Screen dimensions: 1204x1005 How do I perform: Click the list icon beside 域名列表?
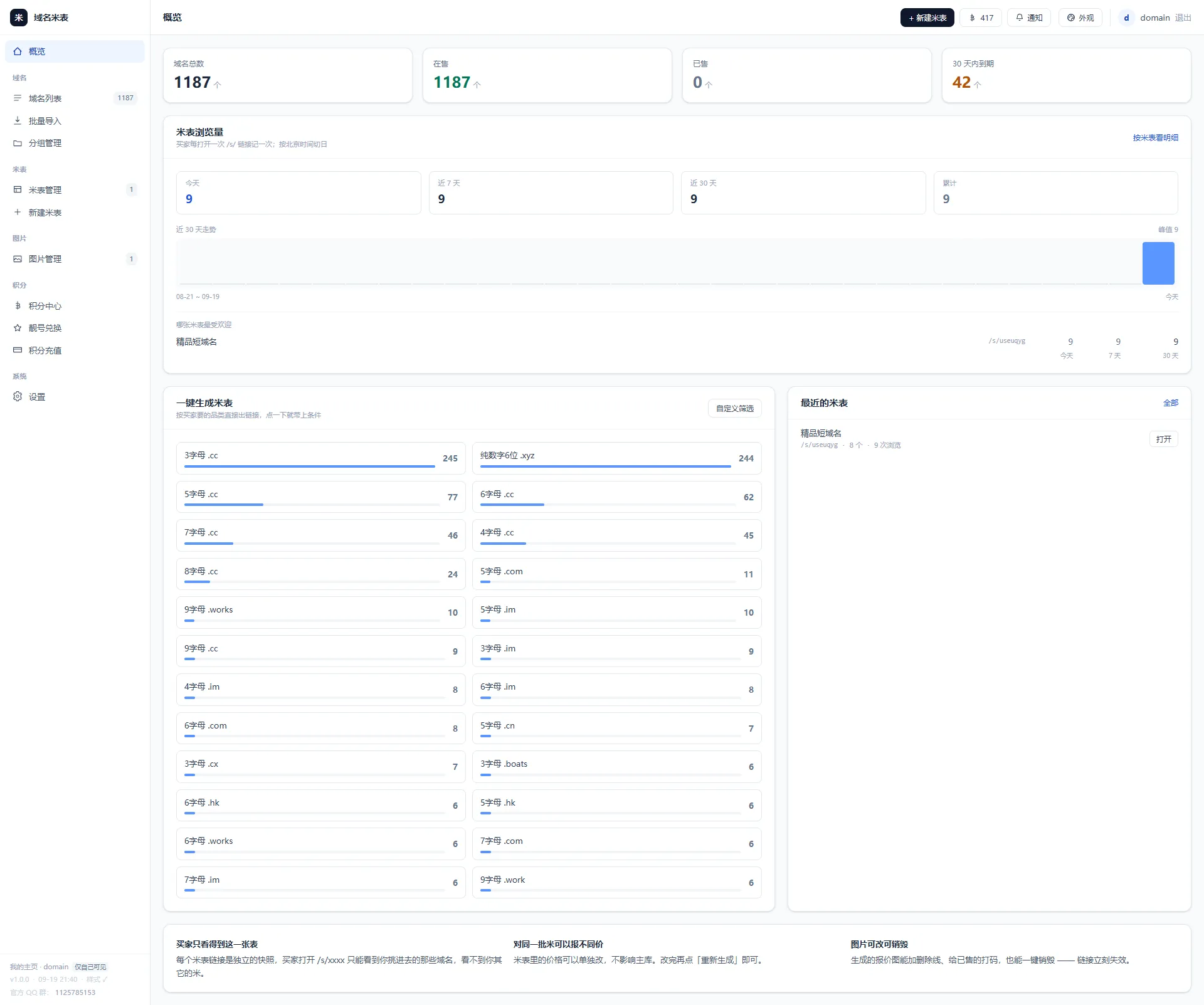tap(18, 98)
